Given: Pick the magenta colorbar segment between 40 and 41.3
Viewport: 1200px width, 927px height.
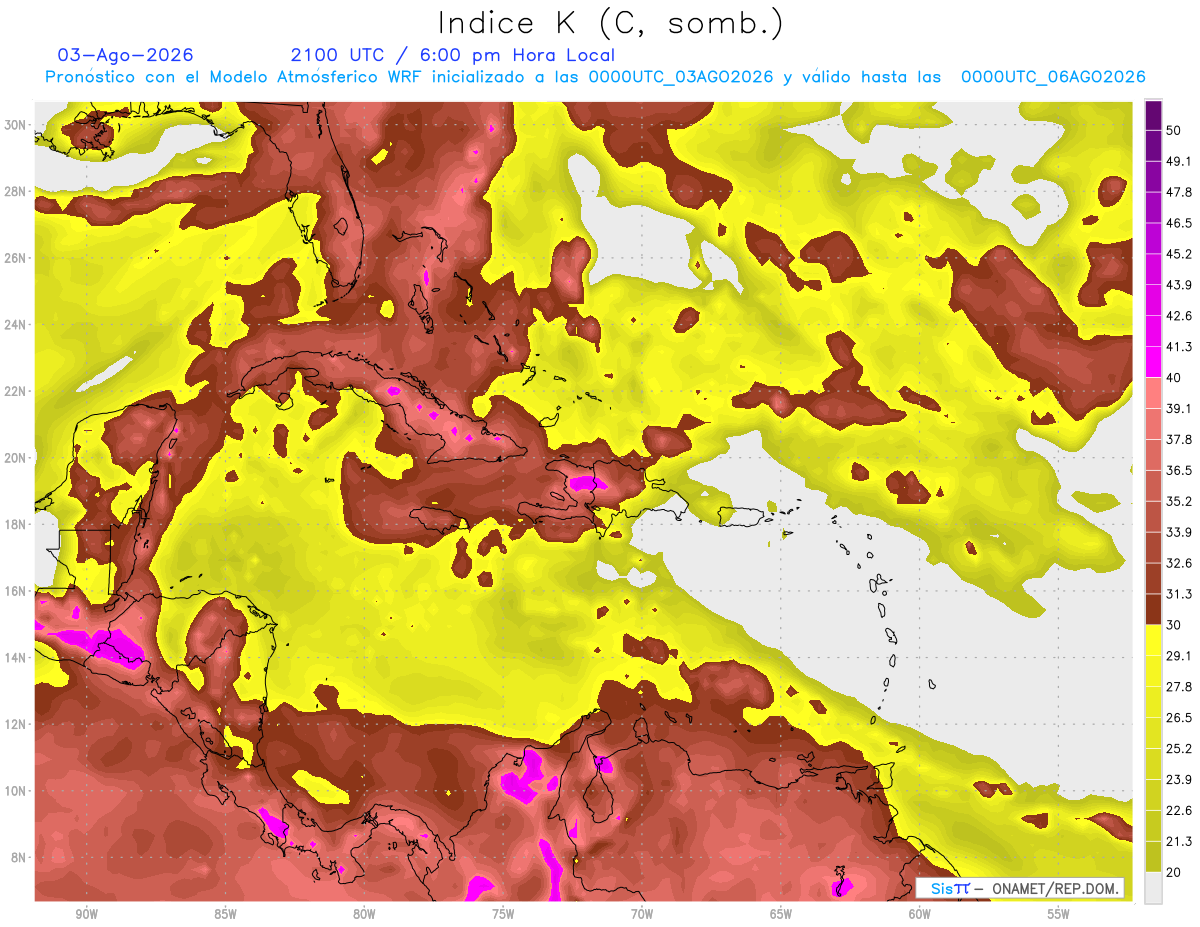Looking at the screenshot, I should point(1153,362).
